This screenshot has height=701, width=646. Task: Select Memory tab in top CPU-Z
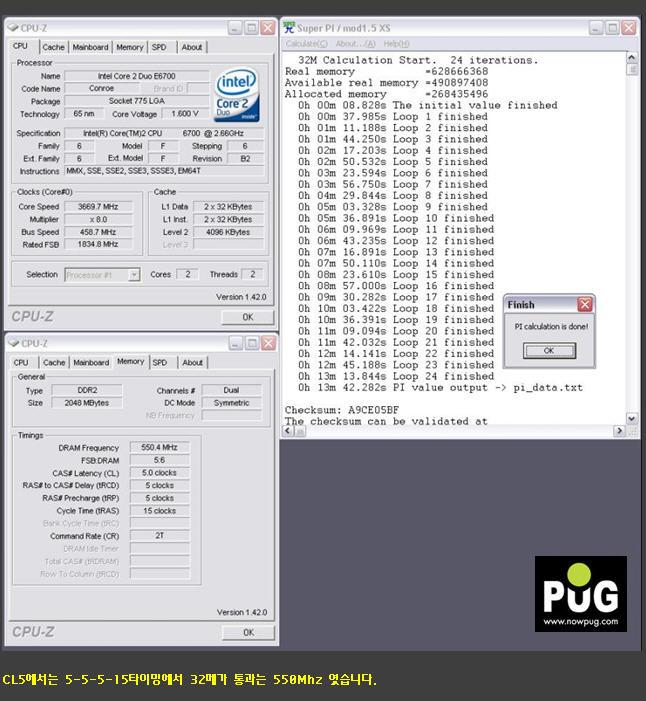coord(130,47)
